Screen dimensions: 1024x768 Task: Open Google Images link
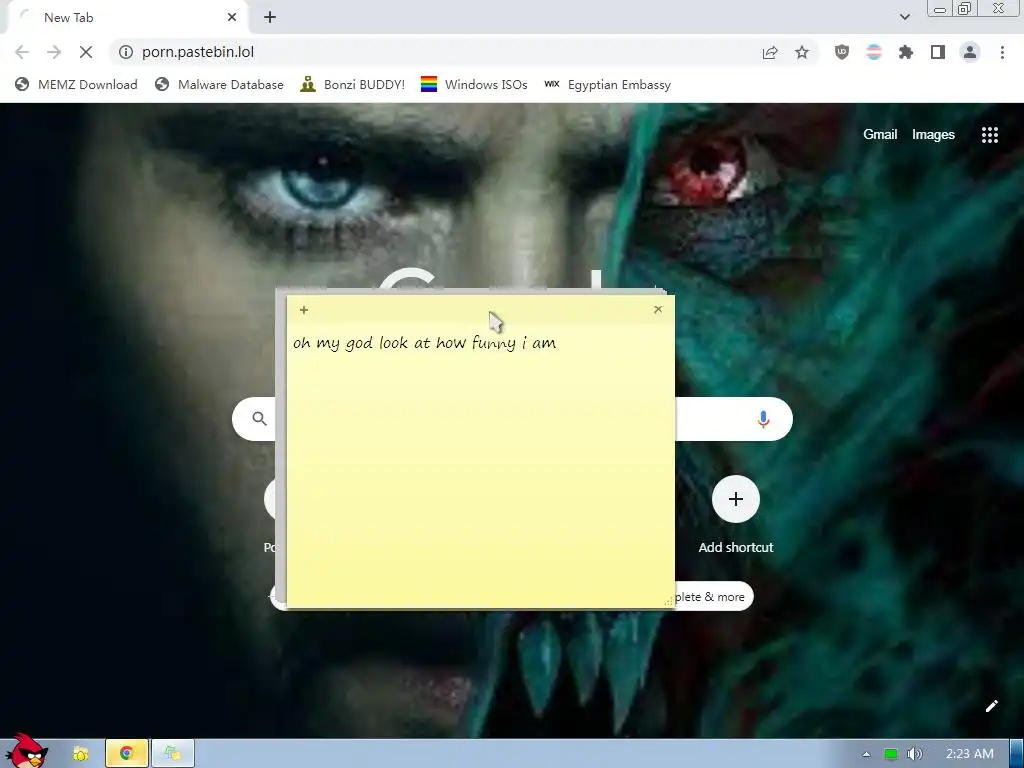coord(933,135)
